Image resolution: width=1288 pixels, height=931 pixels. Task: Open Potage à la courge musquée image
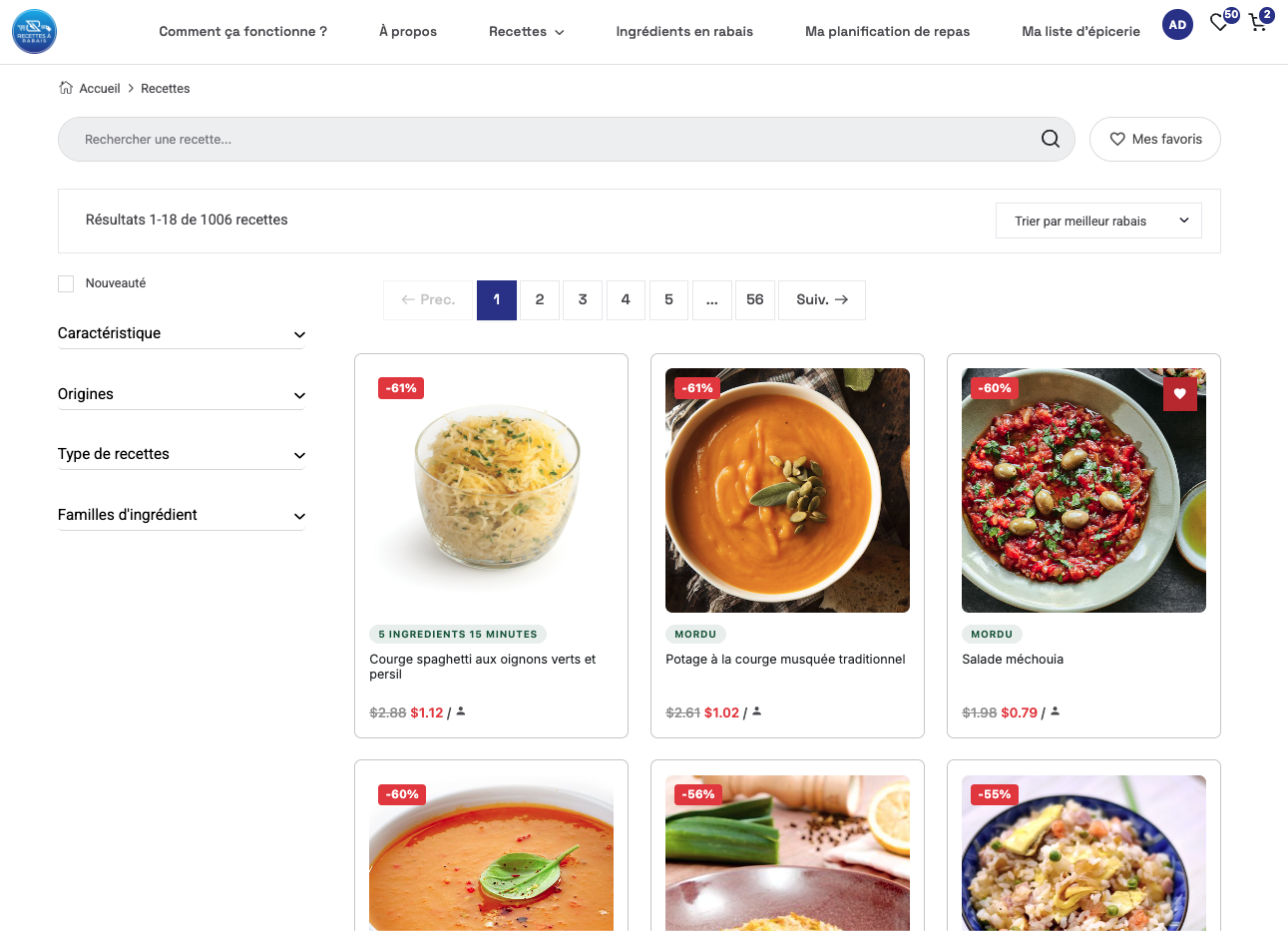pyautogui.click(x=787, y=490)
